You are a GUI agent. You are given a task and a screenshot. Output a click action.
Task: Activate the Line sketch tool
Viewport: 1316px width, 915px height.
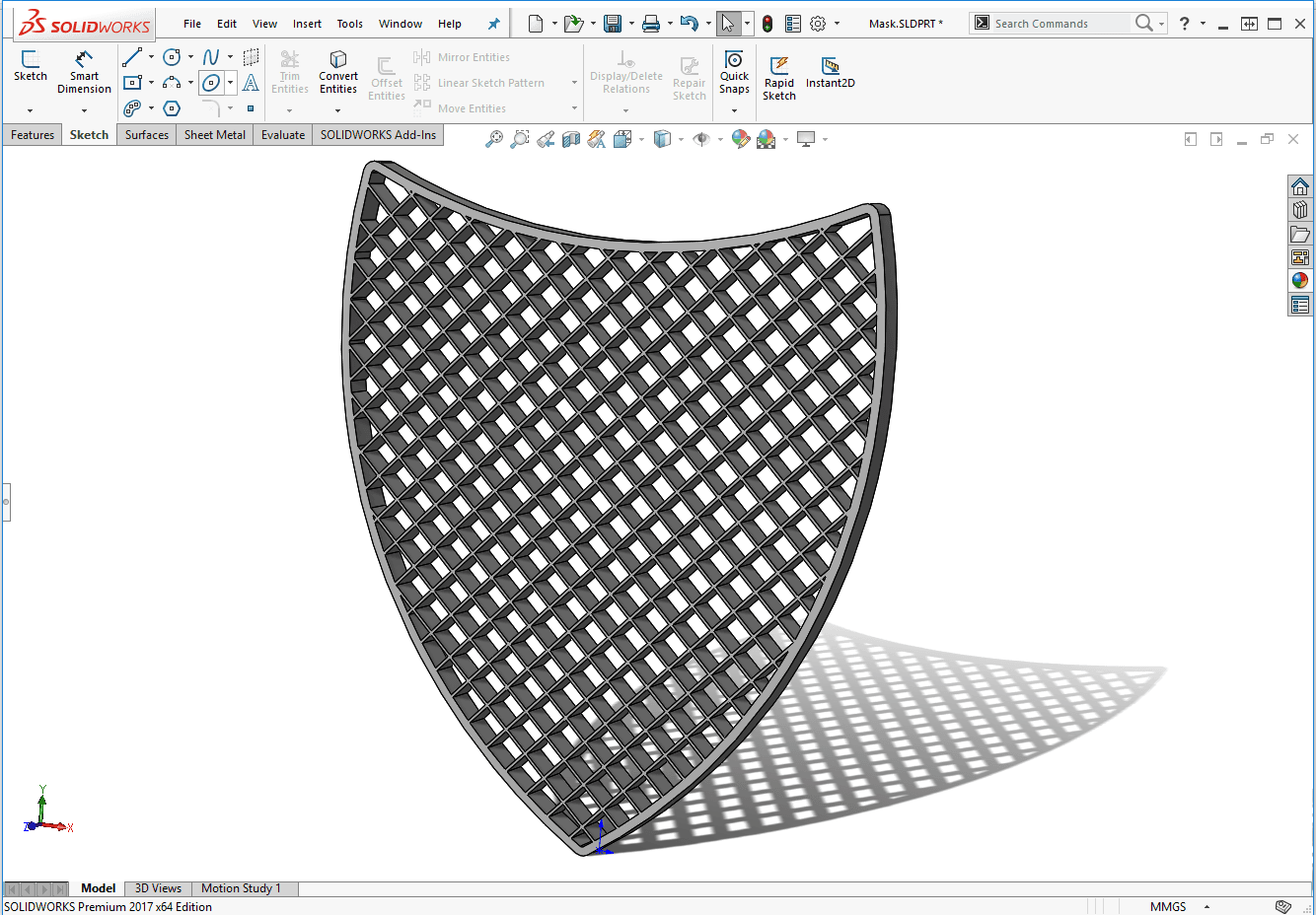pyautogui.click(x=132, y=58)
